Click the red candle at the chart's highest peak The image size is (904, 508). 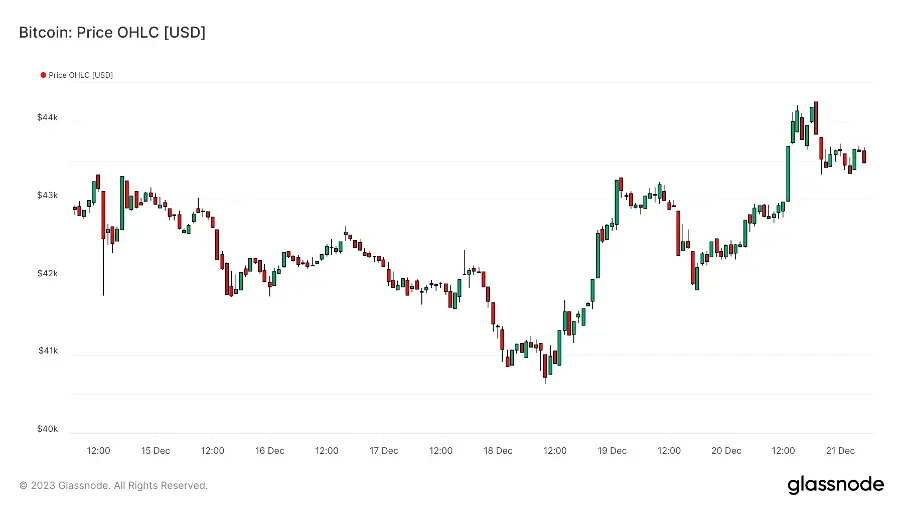816,118
